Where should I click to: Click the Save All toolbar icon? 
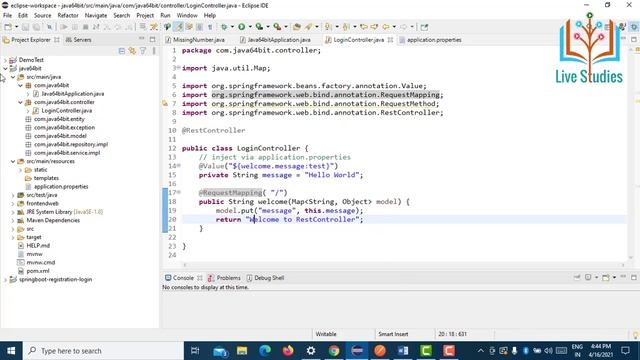coord(36,27)
